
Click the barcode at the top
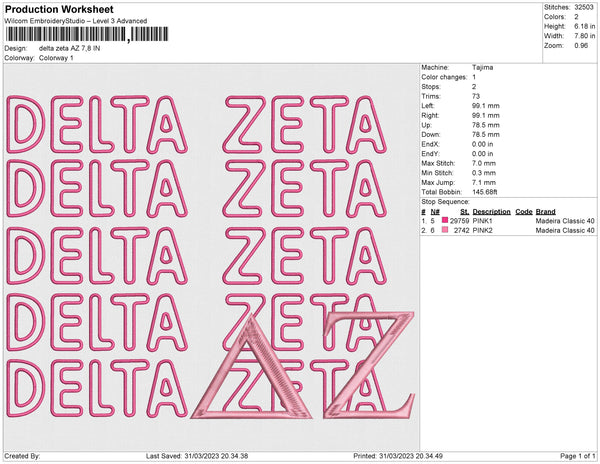point(87,34)
